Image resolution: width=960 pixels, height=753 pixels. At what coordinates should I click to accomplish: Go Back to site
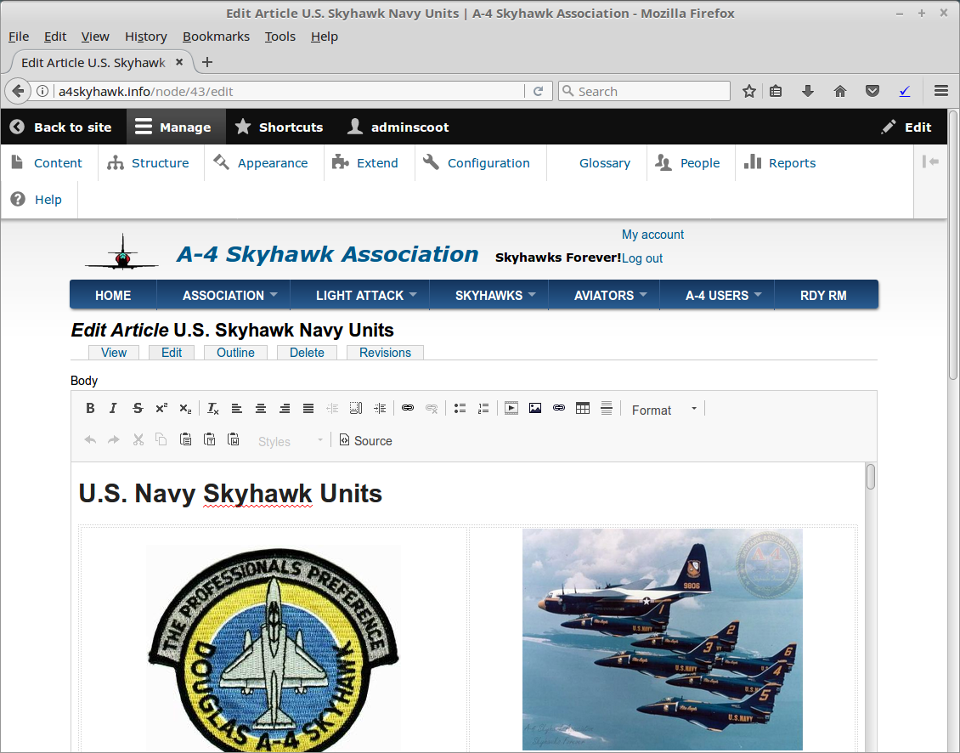tap(61, 127)
